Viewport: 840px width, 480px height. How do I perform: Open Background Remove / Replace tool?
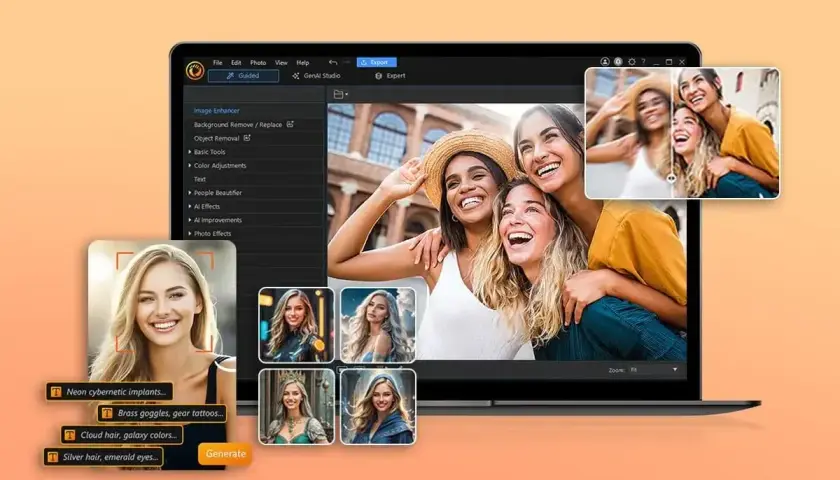(x=238, y=124)
